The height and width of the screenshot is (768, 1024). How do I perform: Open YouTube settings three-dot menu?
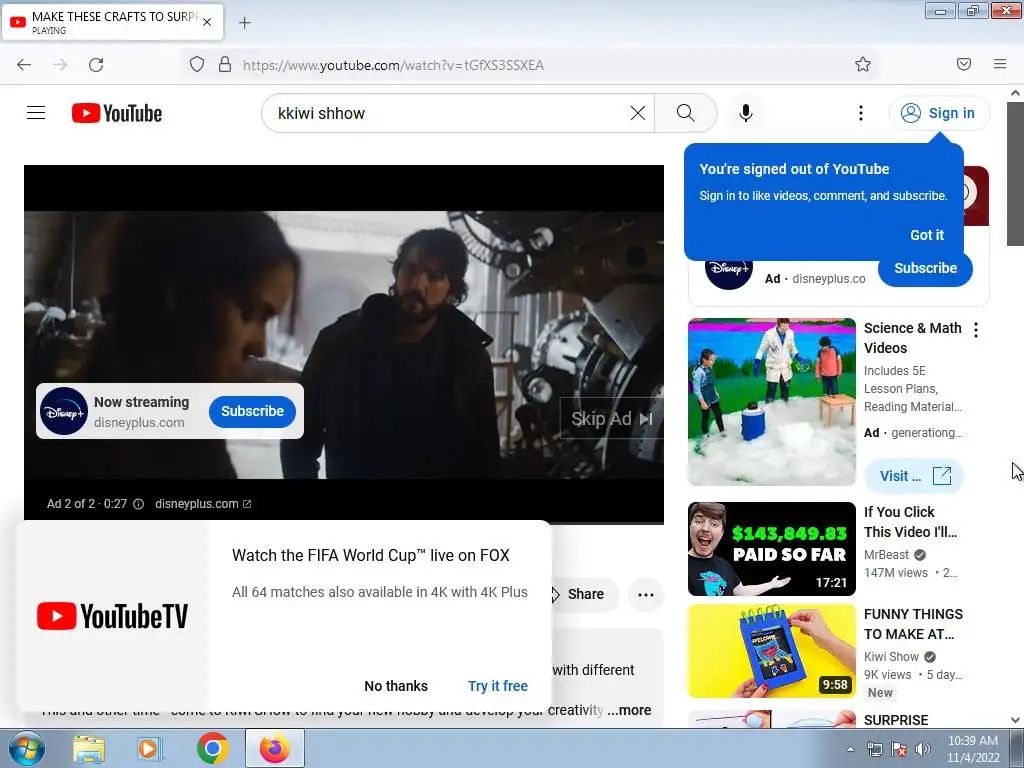861,113
